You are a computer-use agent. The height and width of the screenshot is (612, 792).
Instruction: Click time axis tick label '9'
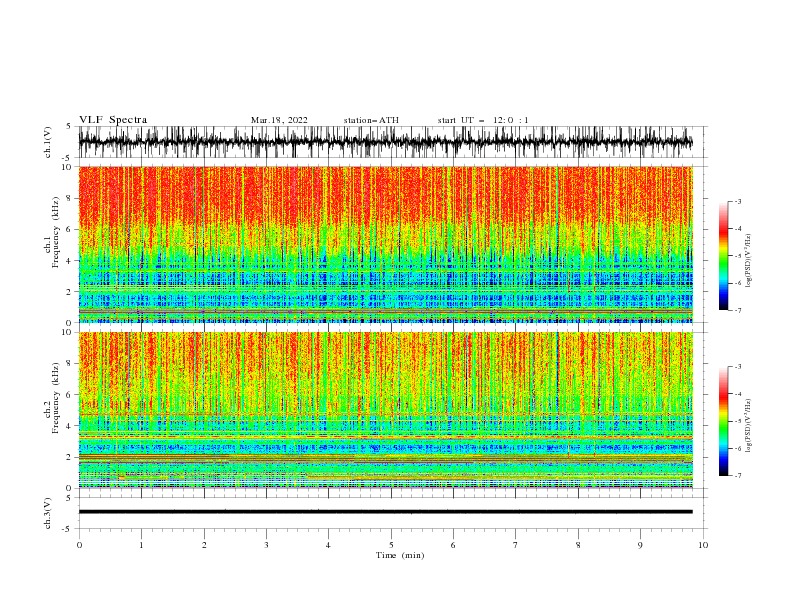[x=640, y=545]
